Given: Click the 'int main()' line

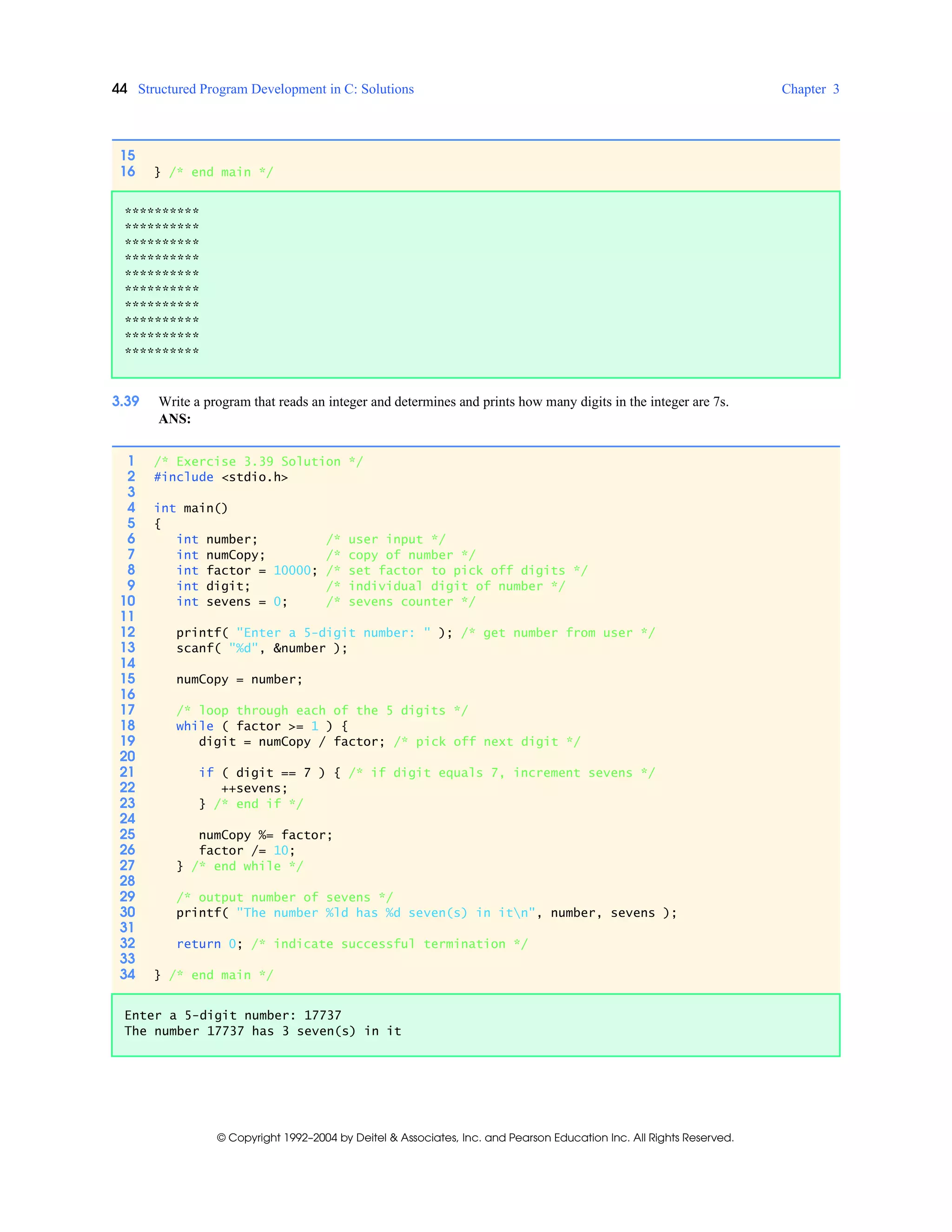Looking at the screenshot, I should pyautogui.click(x=191, y=508).
